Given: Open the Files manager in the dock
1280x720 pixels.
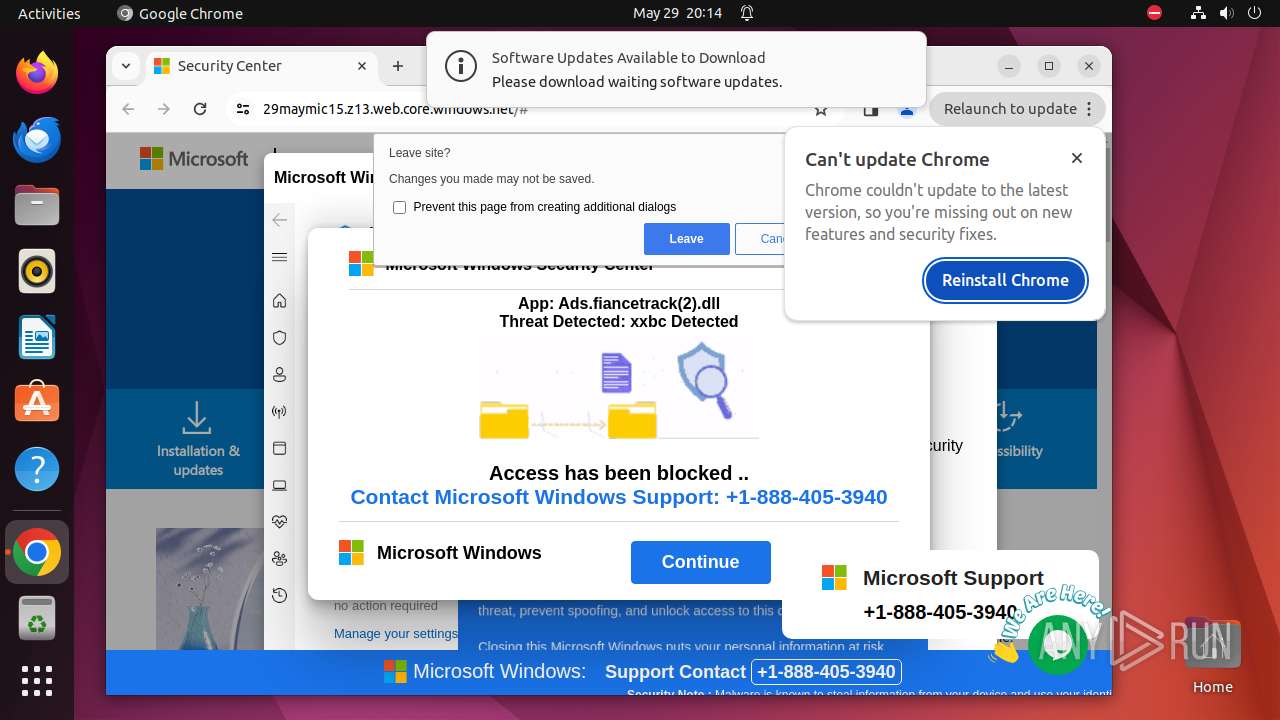Looking at the screenshot, I should (x=37, y=206).
